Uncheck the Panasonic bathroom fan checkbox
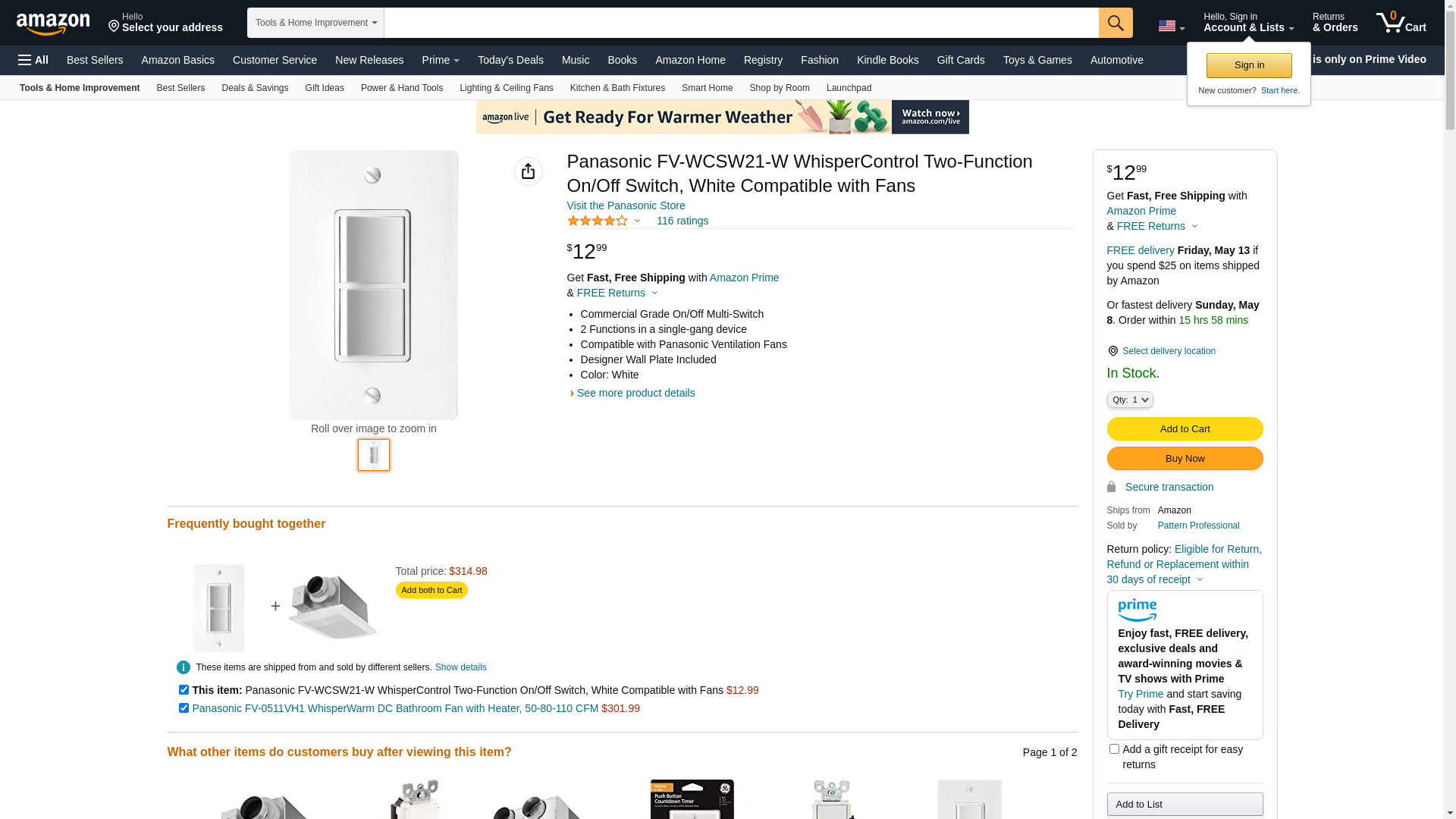1456x819 pixels. coord(184,708)
